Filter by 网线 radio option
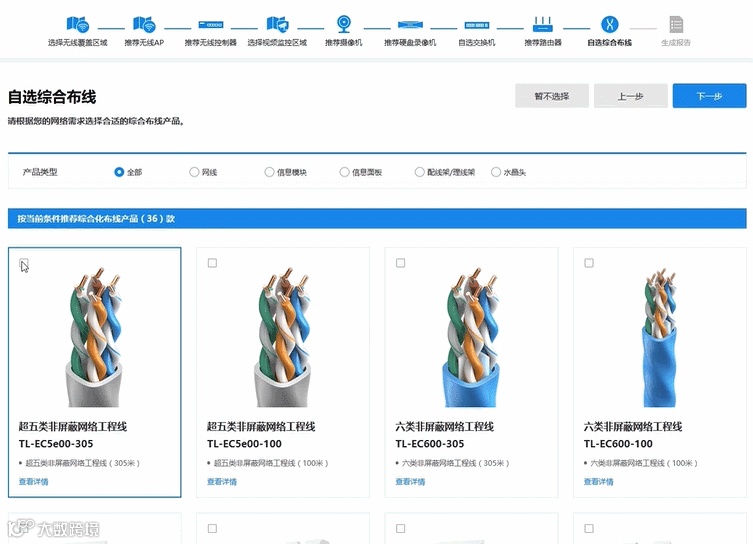The image size is (753, 544). [x=194, y=172]
